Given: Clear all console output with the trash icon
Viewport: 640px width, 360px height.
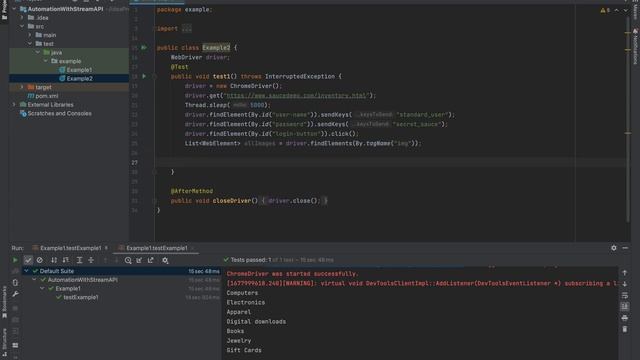Looking at the screenshot, I should (624, 329).
